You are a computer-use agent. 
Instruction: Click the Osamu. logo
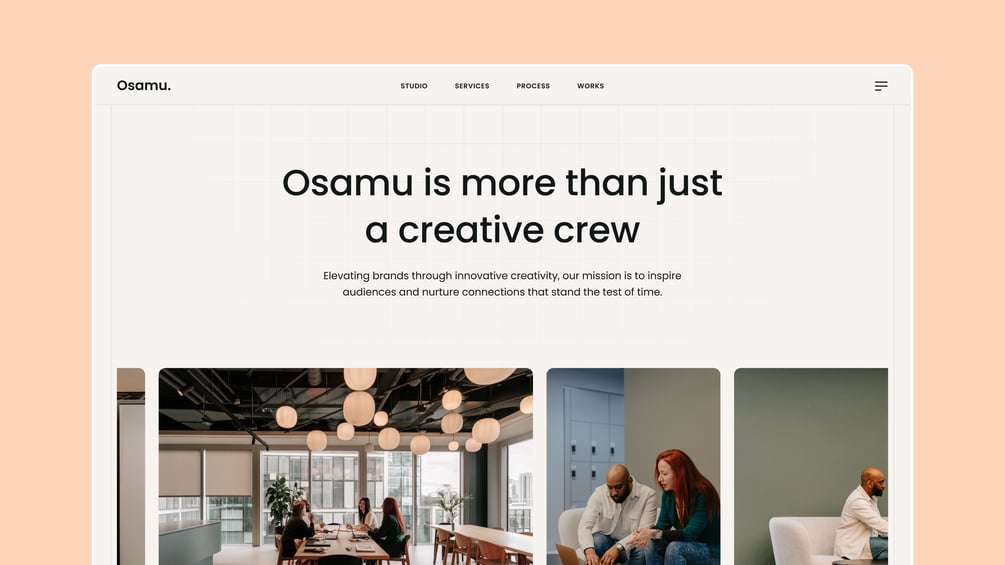144,85
